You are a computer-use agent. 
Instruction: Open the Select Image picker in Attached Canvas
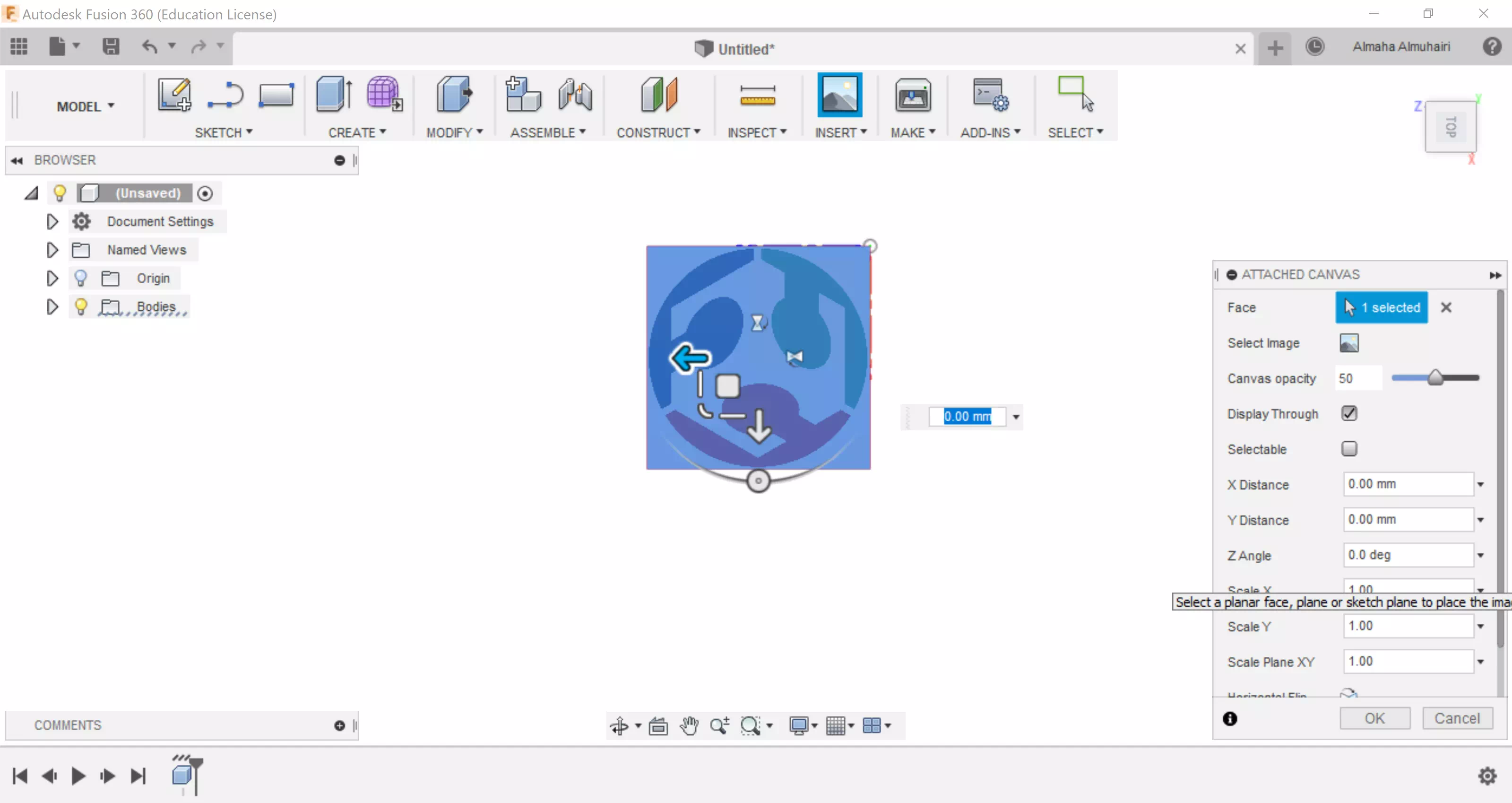tap(1349, 342)
